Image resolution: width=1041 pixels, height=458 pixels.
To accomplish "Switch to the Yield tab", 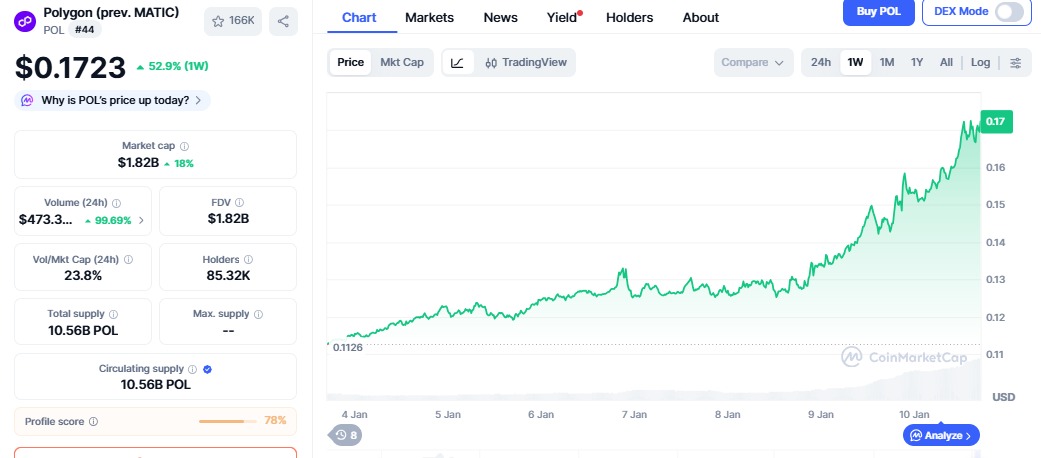I will (562, 17).
